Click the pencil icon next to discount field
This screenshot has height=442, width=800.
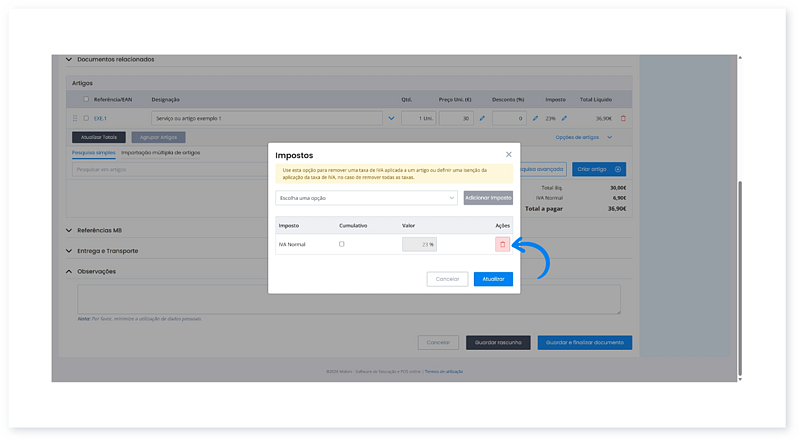(x=535, y=118)
